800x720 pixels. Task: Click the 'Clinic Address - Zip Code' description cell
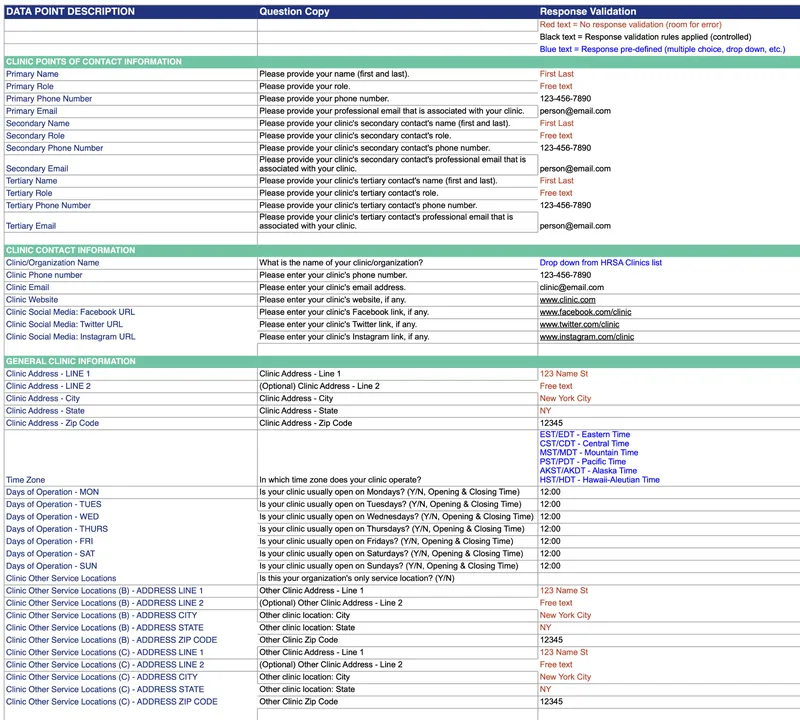131,423
